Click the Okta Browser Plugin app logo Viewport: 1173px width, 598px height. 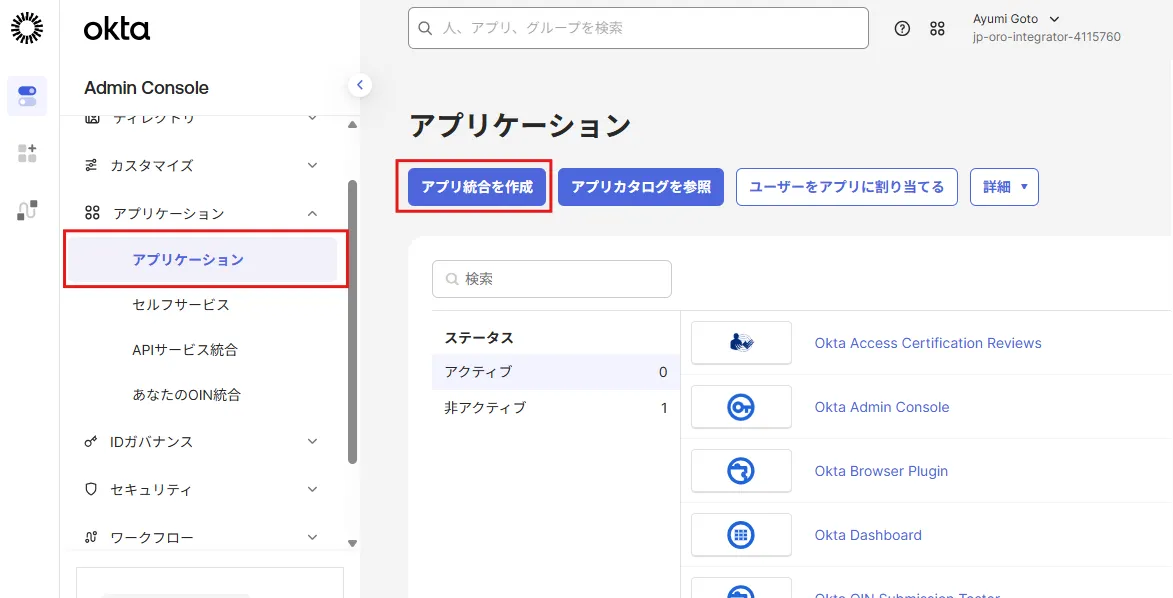(741, 471)
